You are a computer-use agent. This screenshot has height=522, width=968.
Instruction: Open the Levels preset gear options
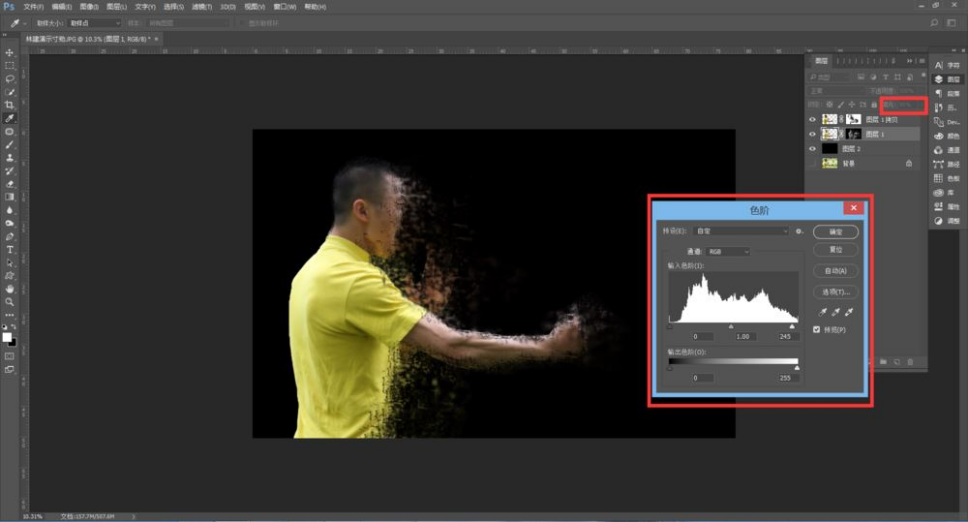(x=799, y=231)
